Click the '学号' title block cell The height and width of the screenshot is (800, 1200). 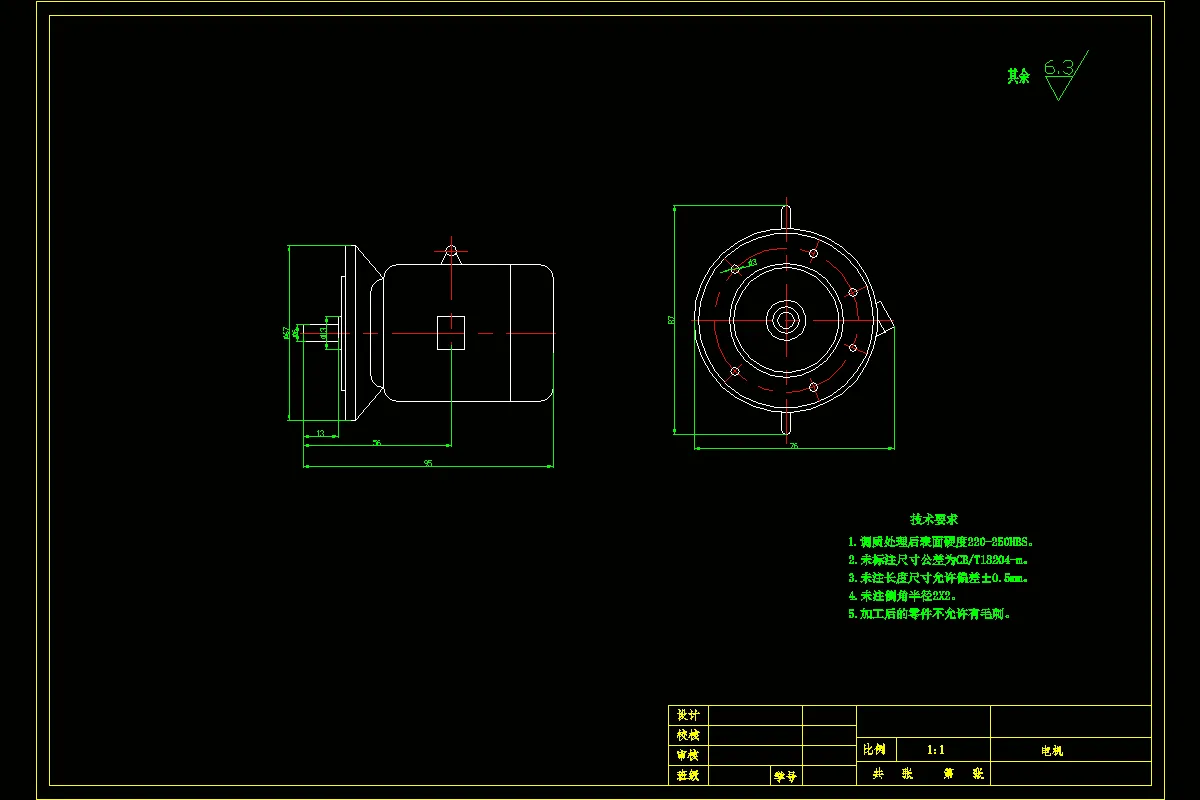pos(784,775)
